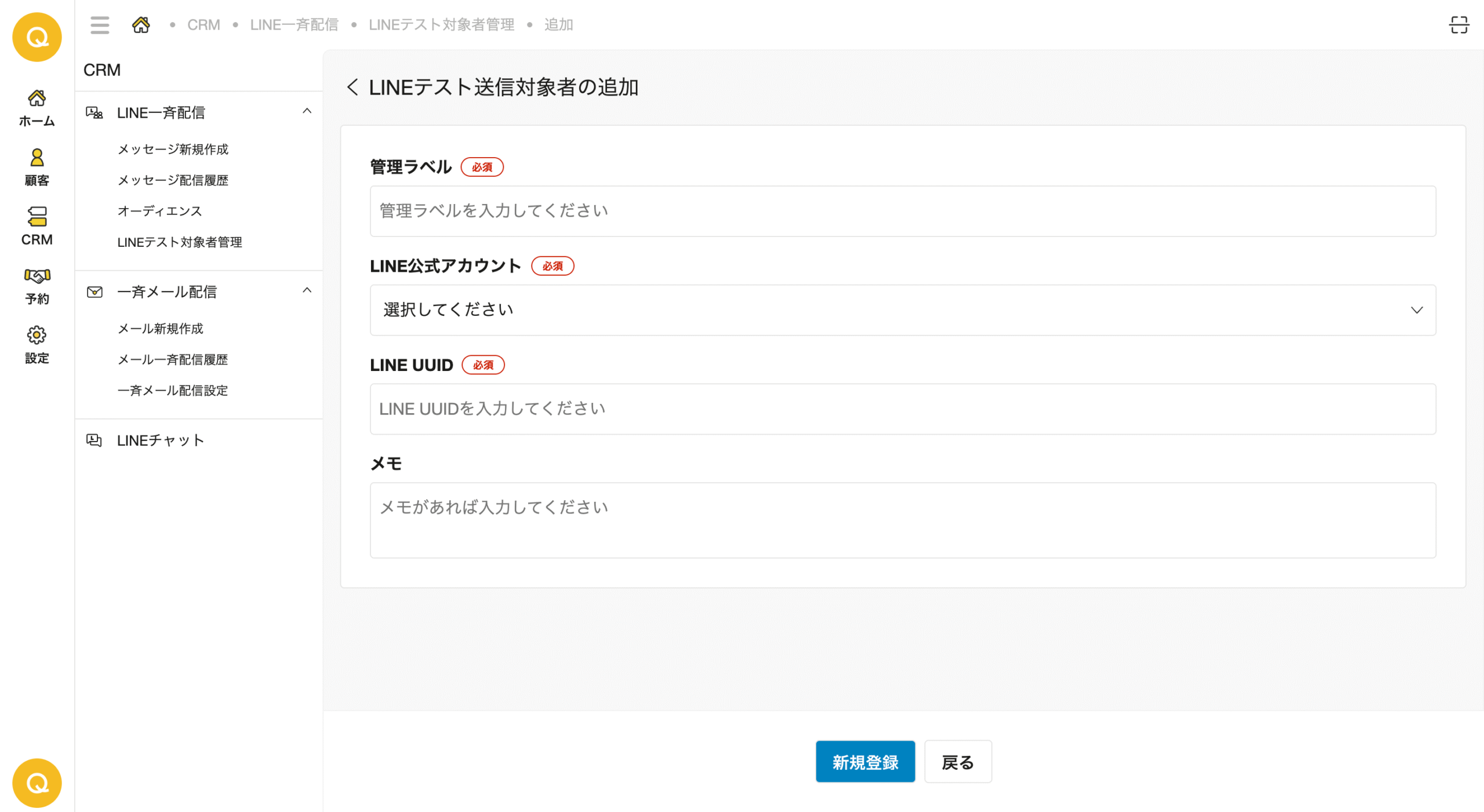Open 顧客 section in left rail

[x=37, y=168]
